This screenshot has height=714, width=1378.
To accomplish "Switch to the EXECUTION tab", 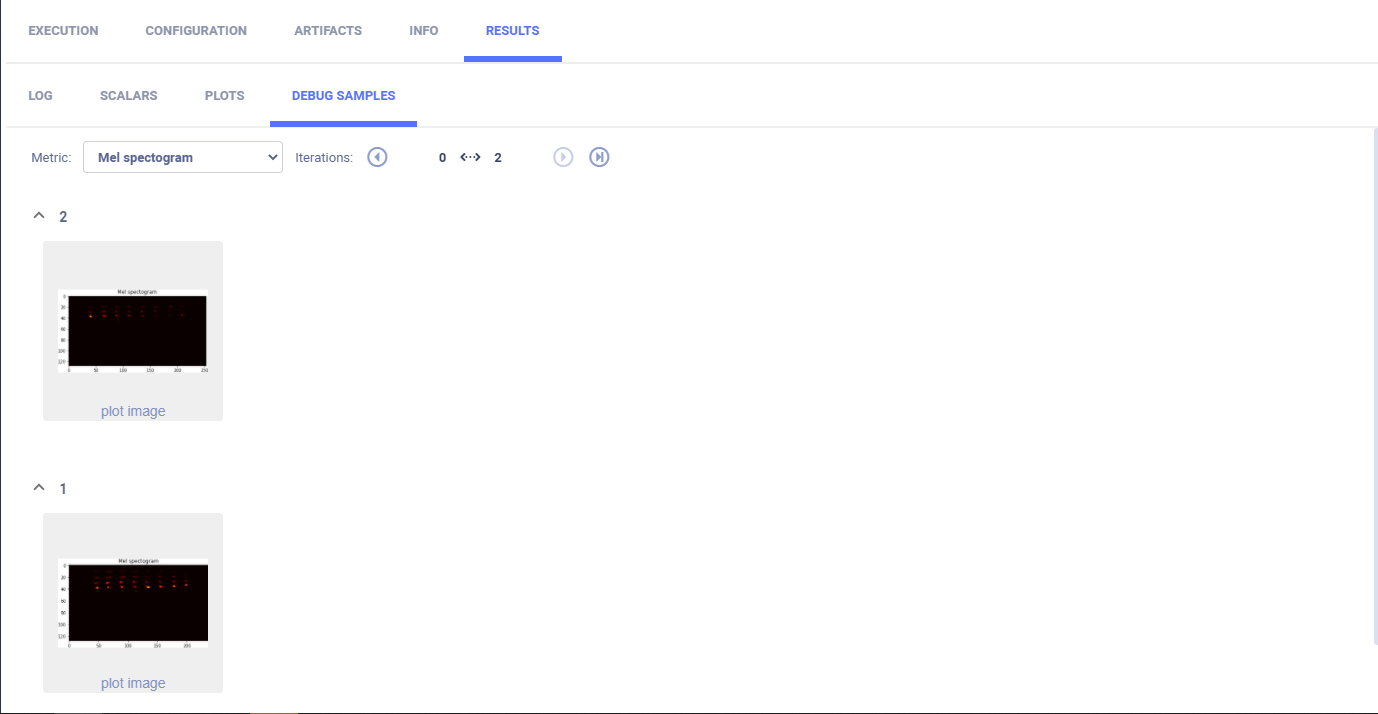I will click(63, 31).
